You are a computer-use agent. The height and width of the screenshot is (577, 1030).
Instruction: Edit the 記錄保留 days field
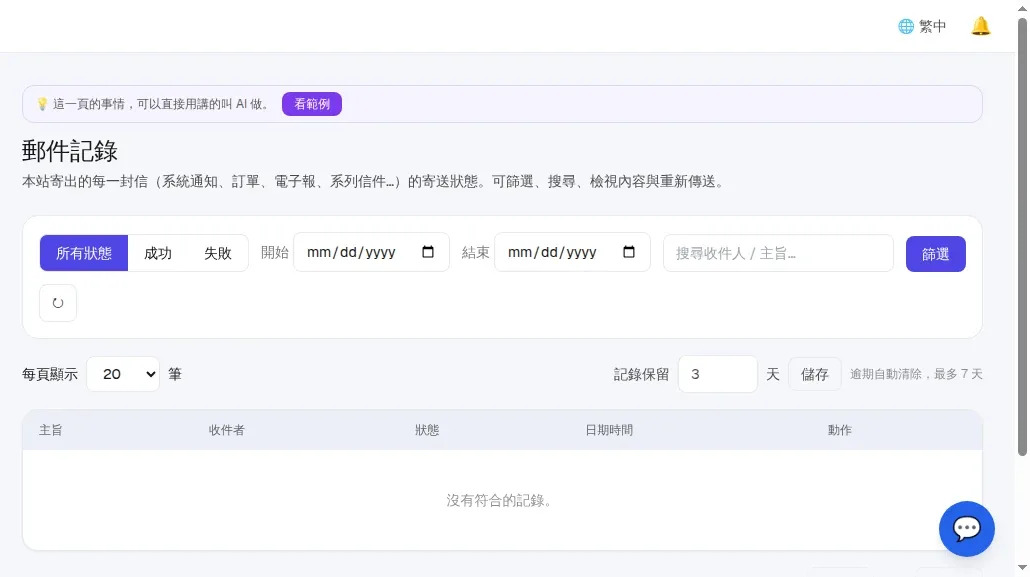pyautogui.click(x=717, y=374)
